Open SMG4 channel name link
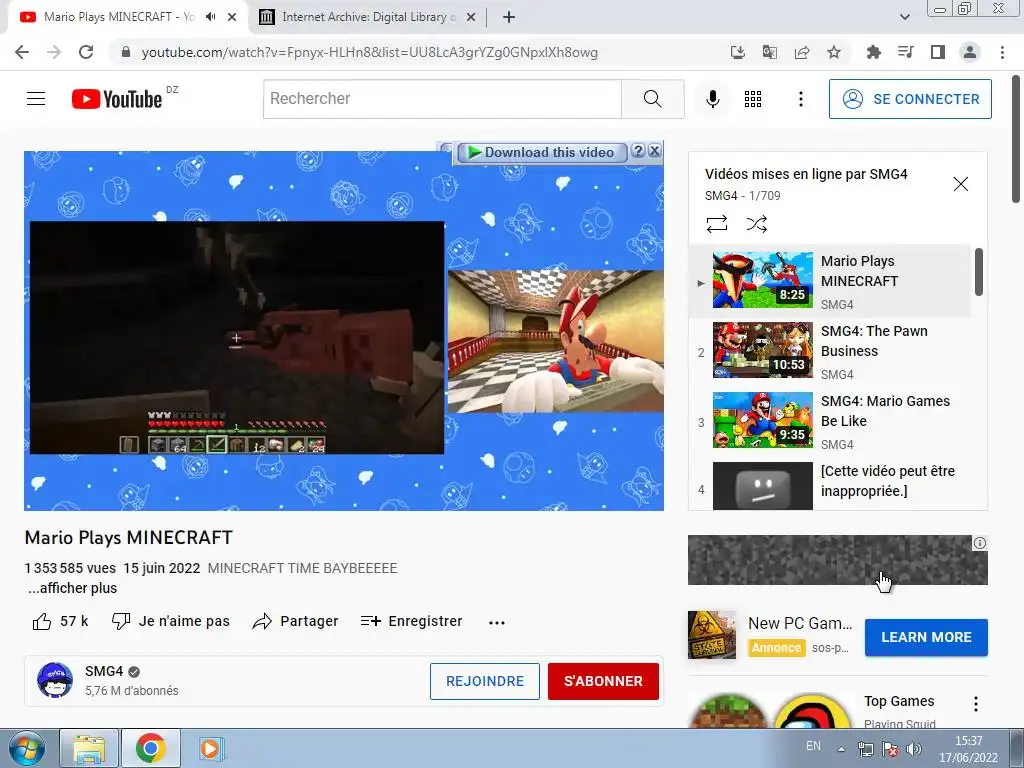Viewport: 1024px width, 768px height. coord(104,671)
